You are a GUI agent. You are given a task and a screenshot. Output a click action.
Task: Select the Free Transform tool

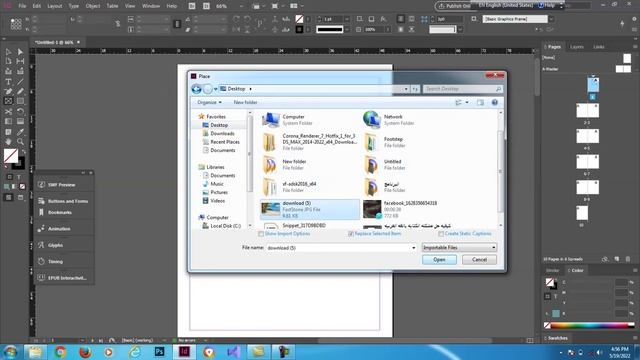20,111
